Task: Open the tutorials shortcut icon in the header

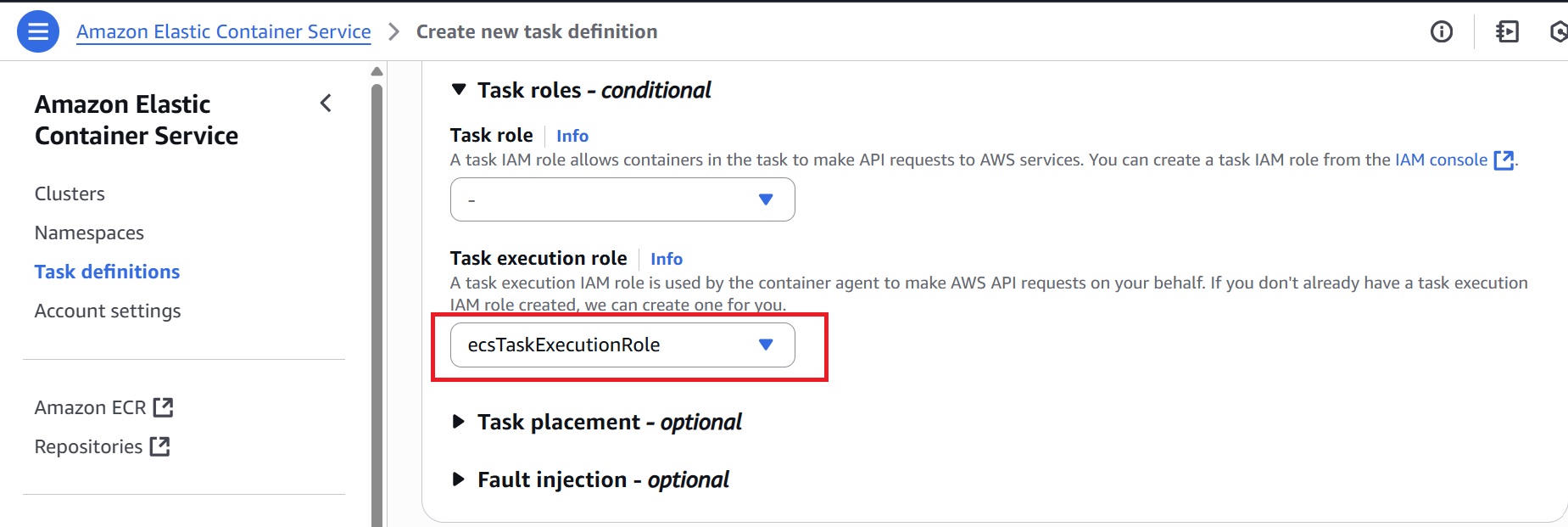Action: tap(1508, 31)
